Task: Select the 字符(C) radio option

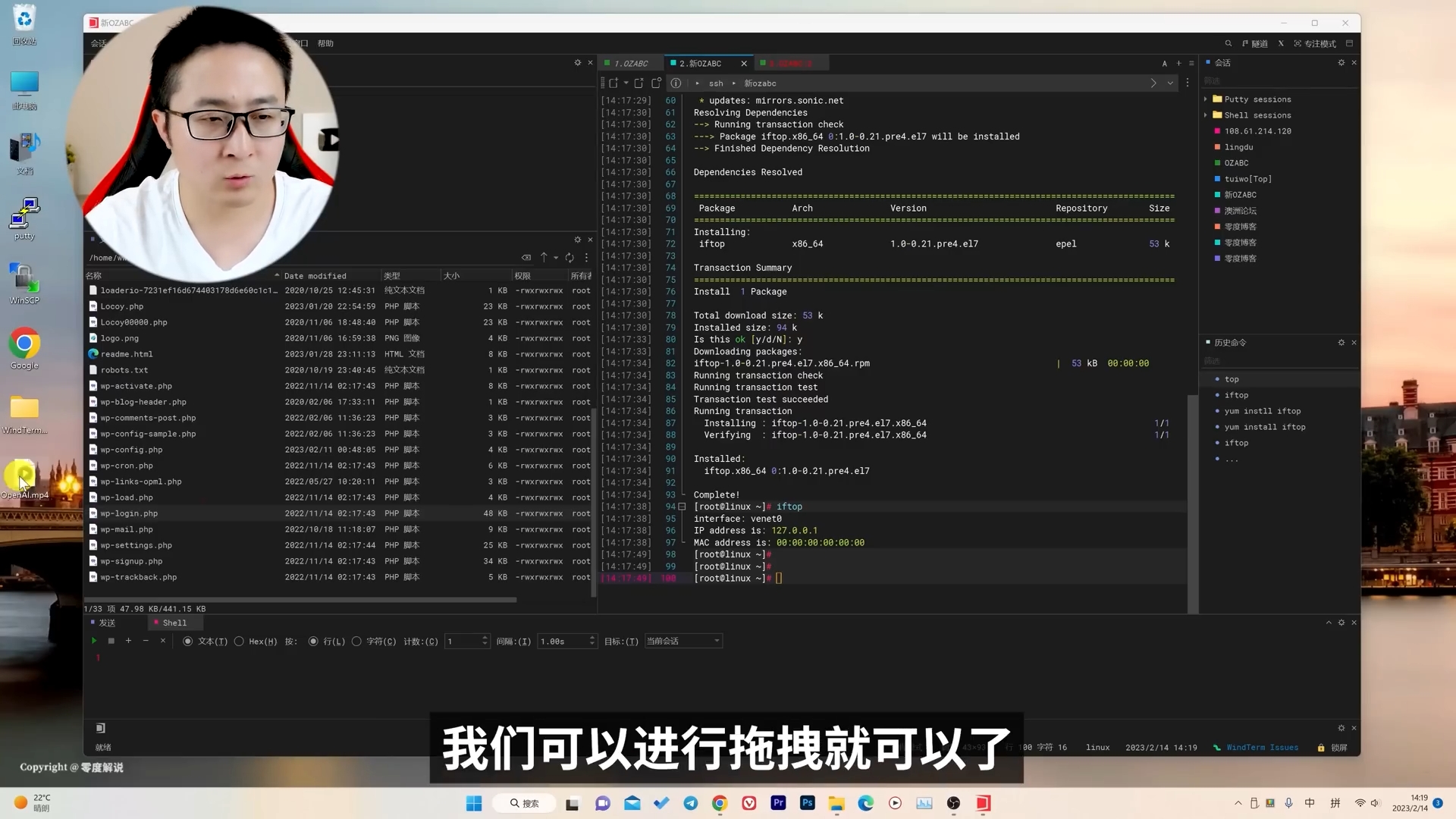Action: point(356,641)
